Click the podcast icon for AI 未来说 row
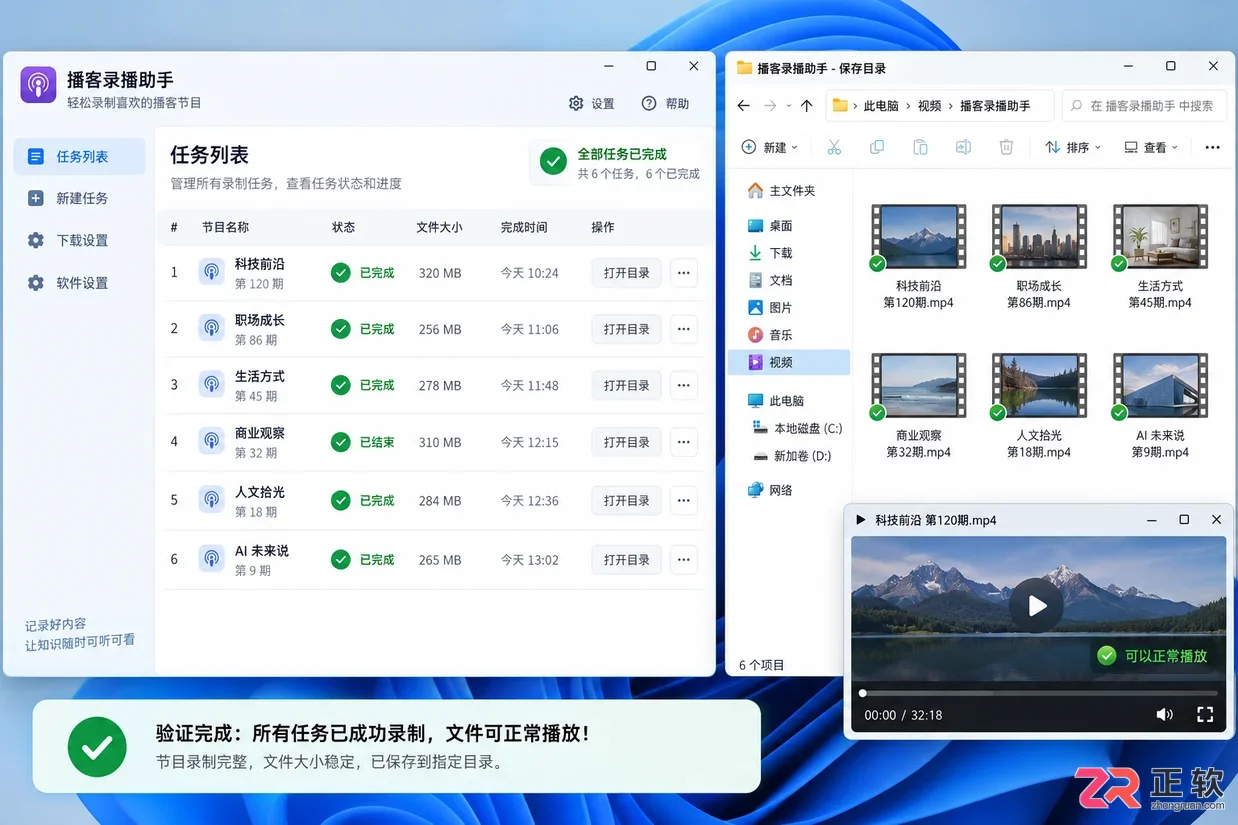 (x=211, y=559)
